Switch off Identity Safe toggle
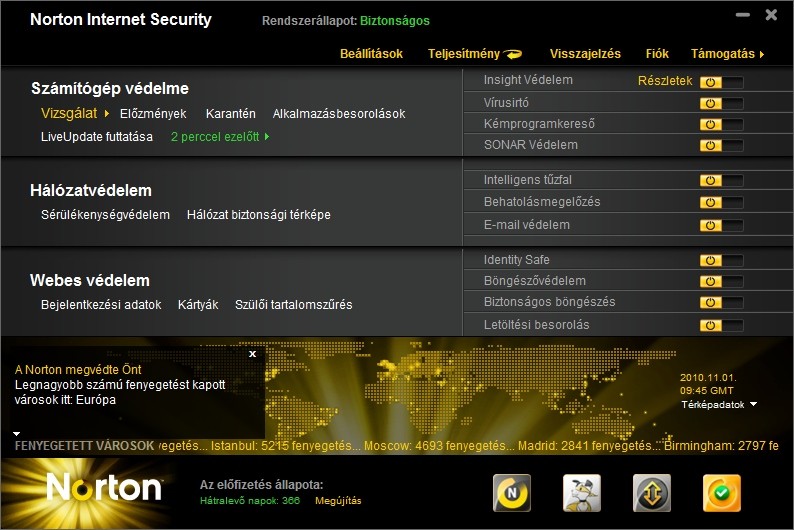Viewport: 794px width, 530px height. (x=722, y=260)
